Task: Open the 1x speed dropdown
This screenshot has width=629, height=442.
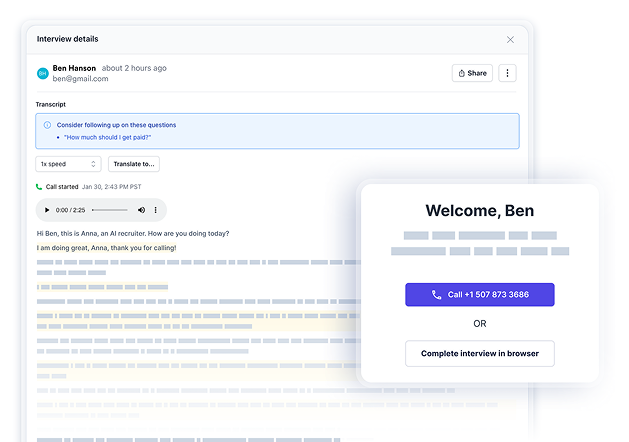Action: [68, 164]
